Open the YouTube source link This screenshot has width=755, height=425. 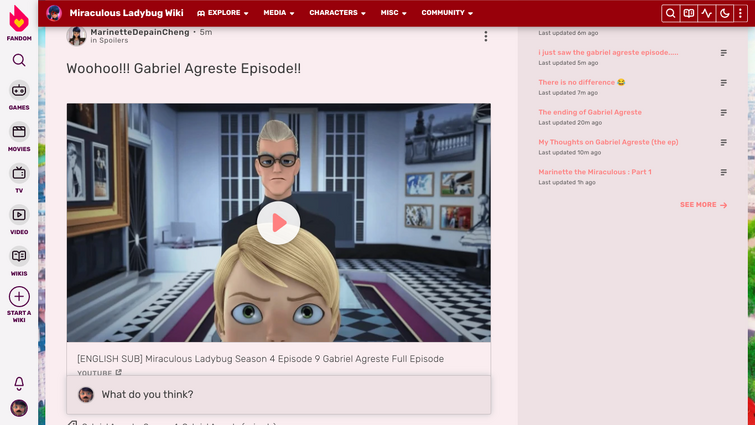[x=99, y=373]
